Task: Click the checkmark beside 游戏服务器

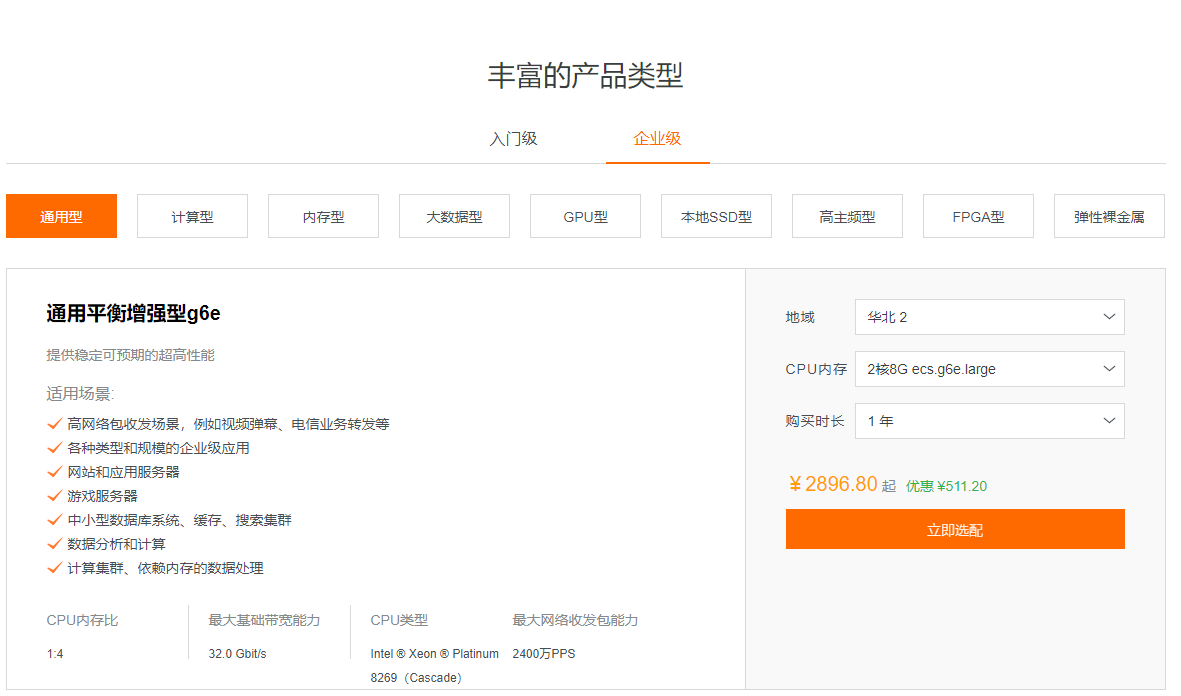Action: (x=54, y=496)
